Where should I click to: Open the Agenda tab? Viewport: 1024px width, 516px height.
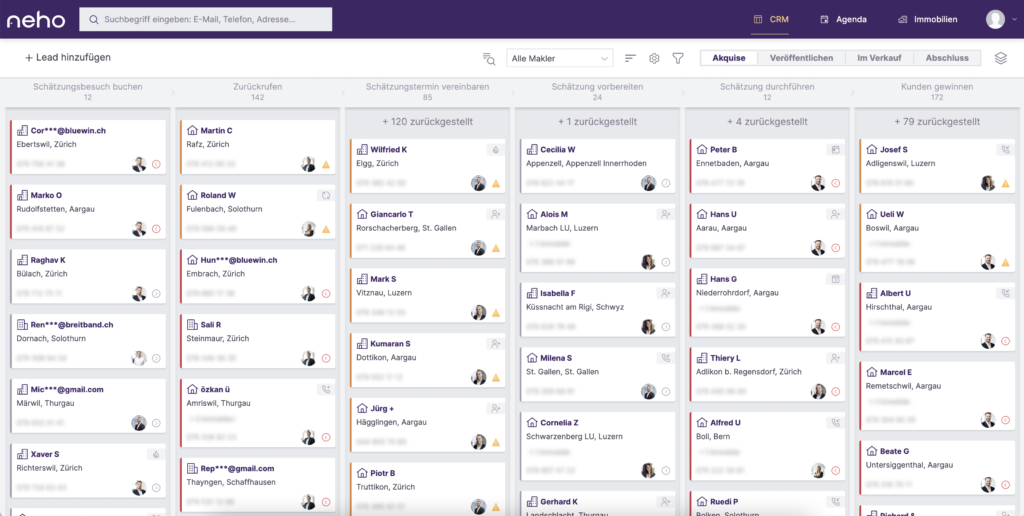(842, 19)
